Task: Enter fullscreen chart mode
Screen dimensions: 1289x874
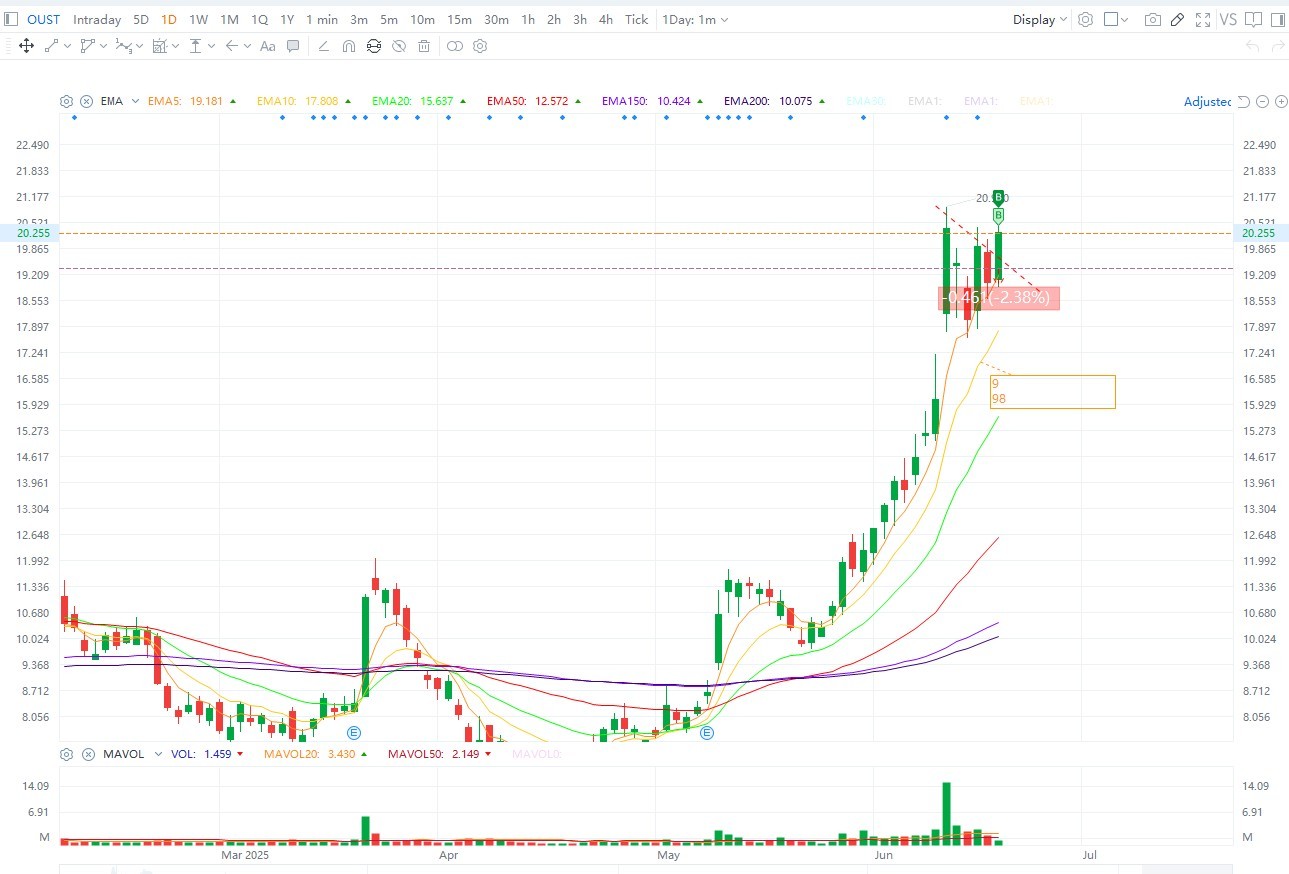Action: 1203,19
